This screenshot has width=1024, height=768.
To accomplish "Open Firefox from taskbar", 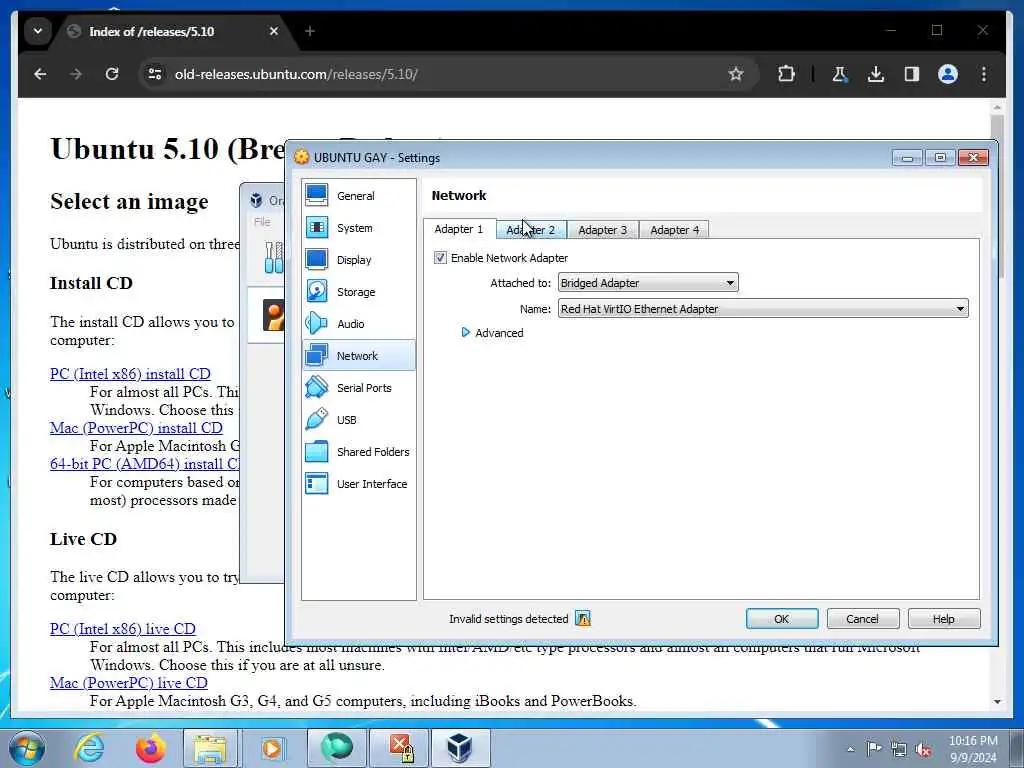I will point(151,748).
